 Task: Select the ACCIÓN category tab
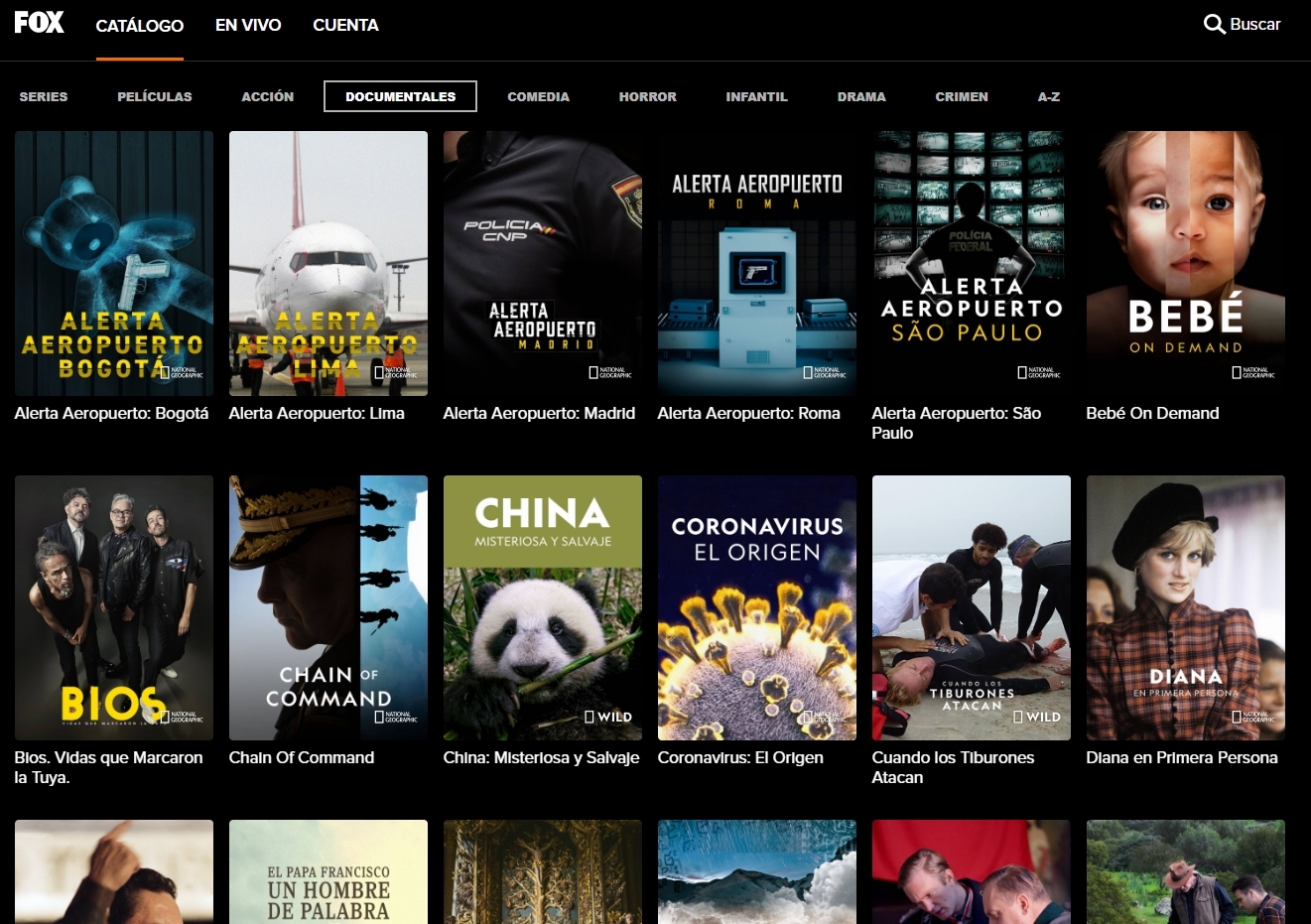(268, 96)
